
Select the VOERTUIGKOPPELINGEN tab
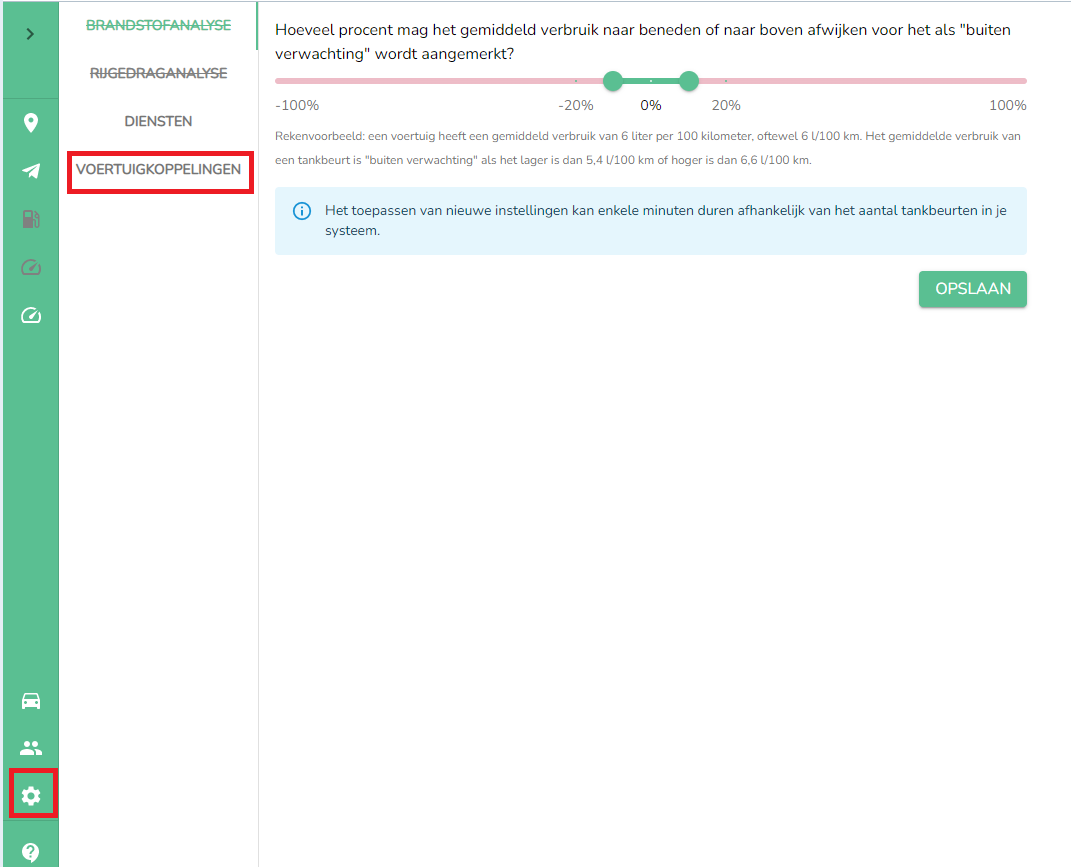click(x=158, y=169)
